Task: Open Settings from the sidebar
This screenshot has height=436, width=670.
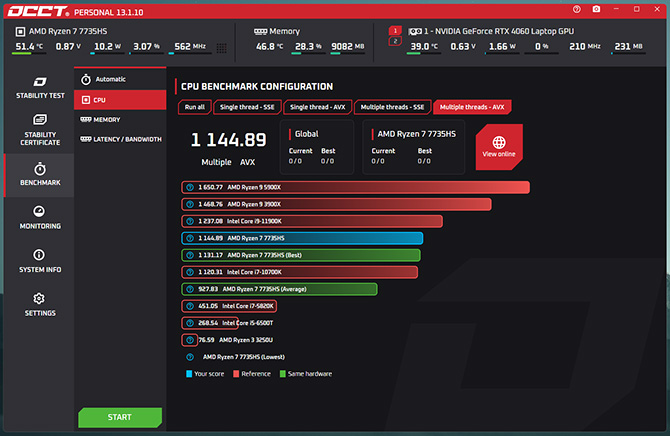Action: (40, 305)
